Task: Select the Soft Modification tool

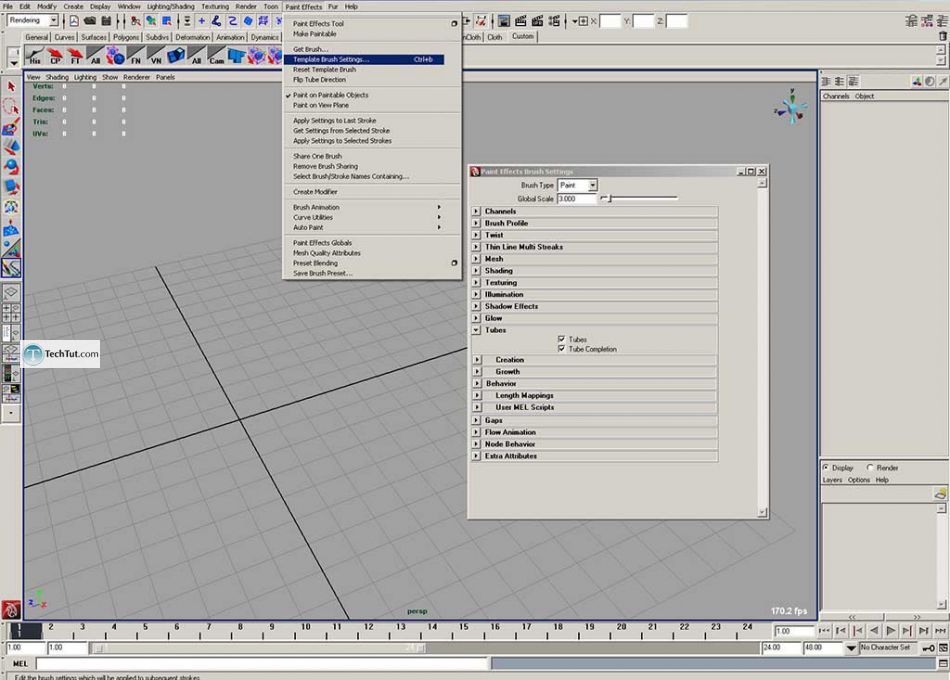Action: (11, 228)
